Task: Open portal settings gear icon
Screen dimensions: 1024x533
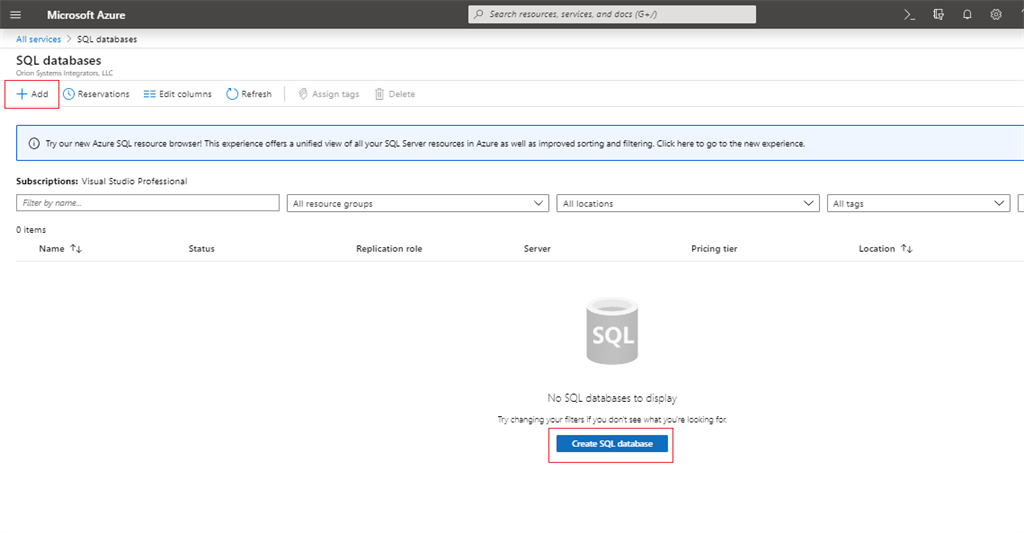Action: click(x=996, y=15)
